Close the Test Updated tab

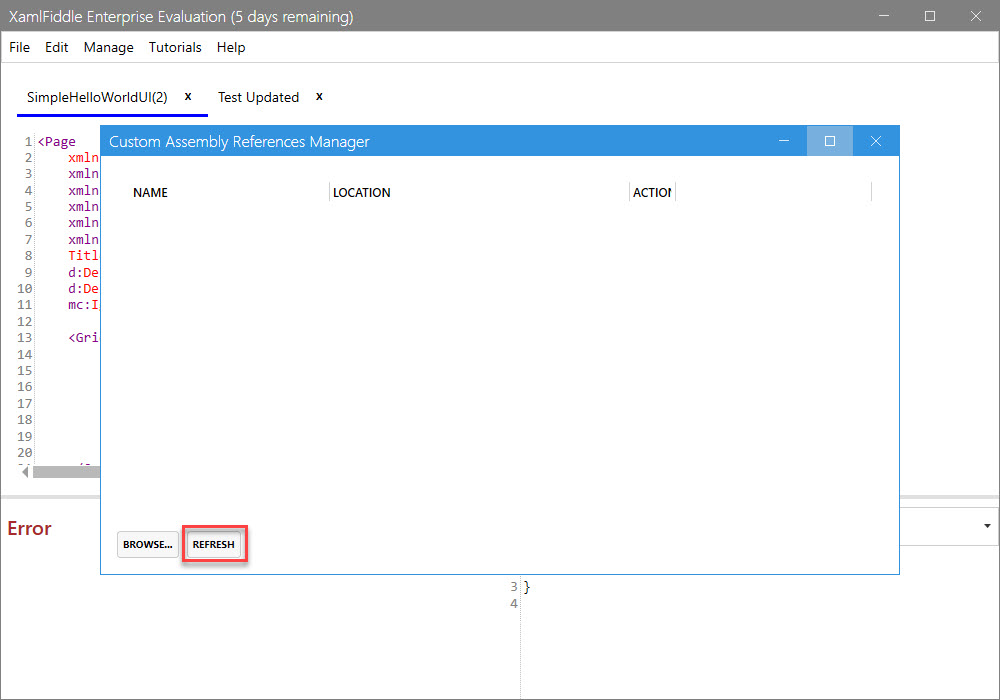pos(320,96)
